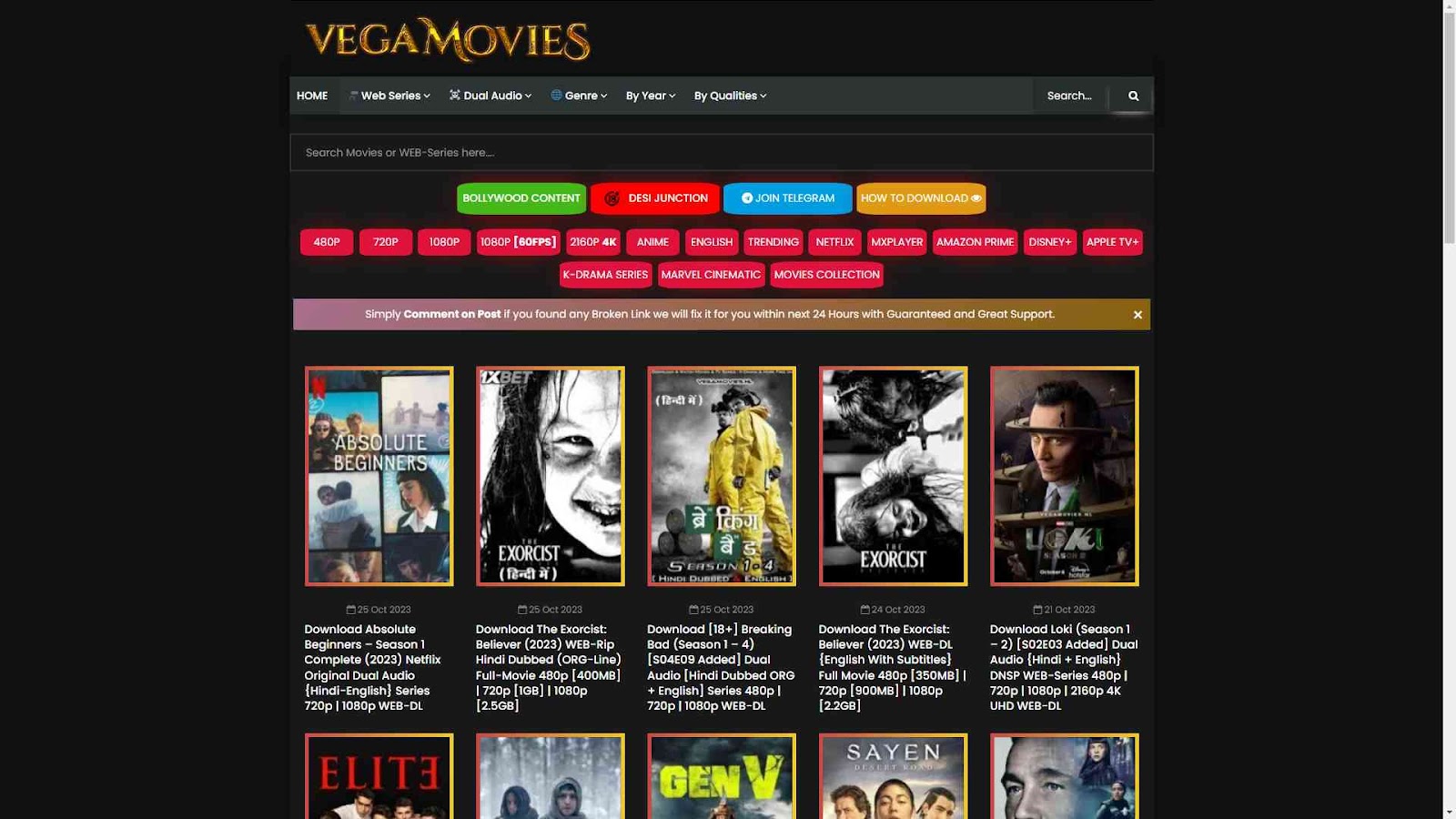The height and width of the screenshot is (819, 1456).
Task: Select the 2160P 4K tag
Action: click(x=593, y=242)
